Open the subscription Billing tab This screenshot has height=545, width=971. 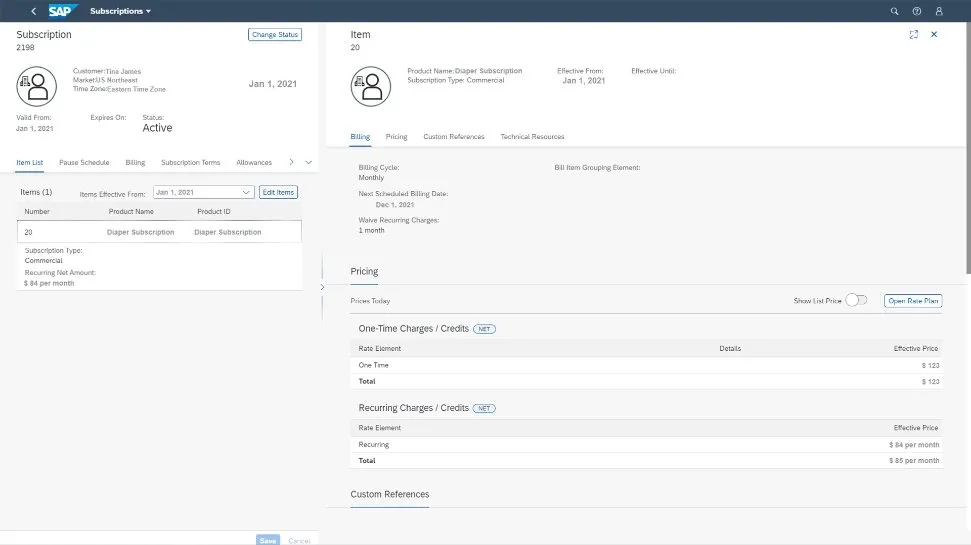click(x=135, y=163)
